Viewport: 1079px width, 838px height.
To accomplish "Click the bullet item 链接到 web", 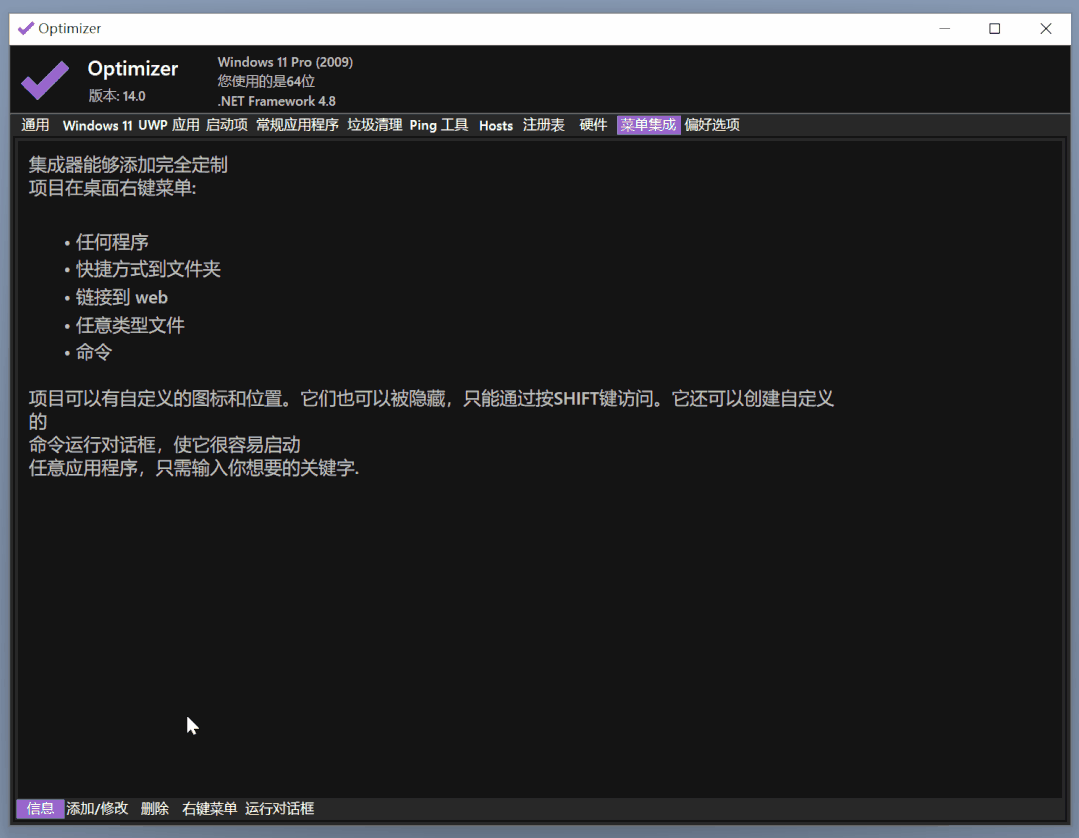I will pyautogui.click(x=122, y=297).
